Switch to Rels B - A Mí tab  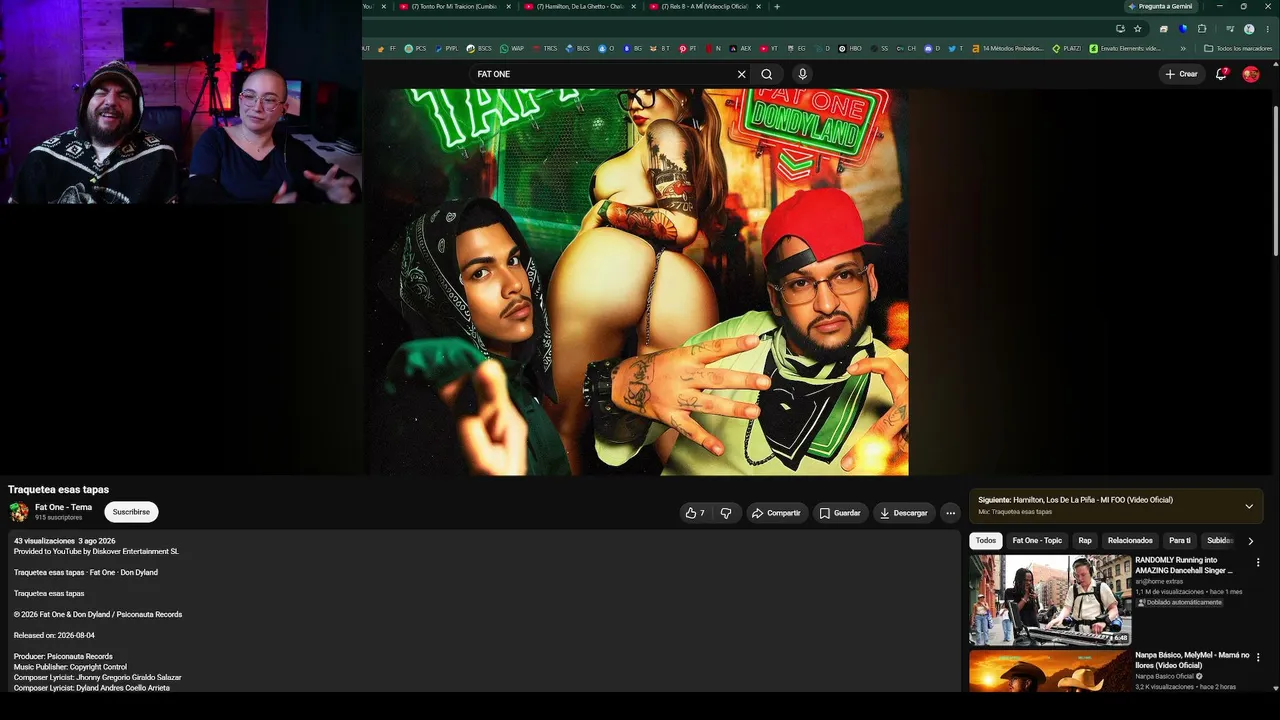click(706, 6)
